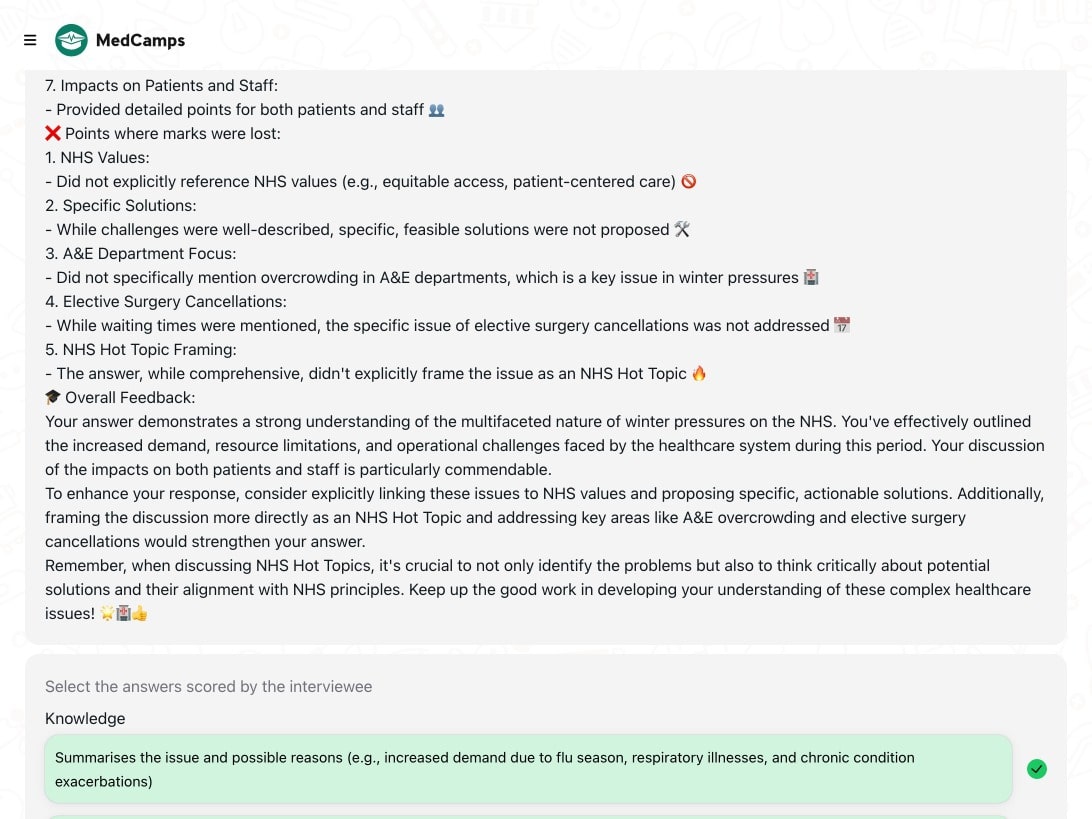
Task: Click the MedCamps brand name text
Action: pyautogui.click(x=140, y=41)
